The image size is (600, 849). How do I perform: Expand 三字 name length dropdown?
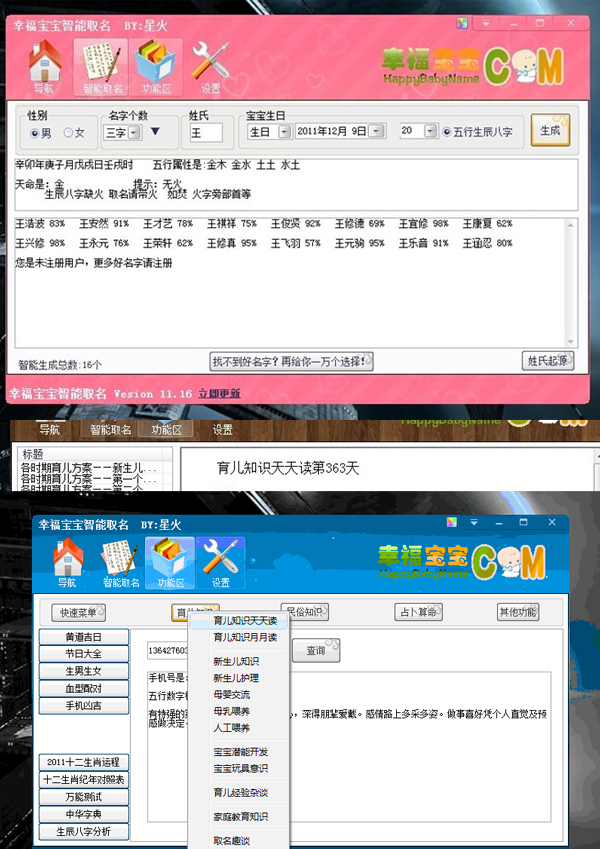[x=134, y=132]
